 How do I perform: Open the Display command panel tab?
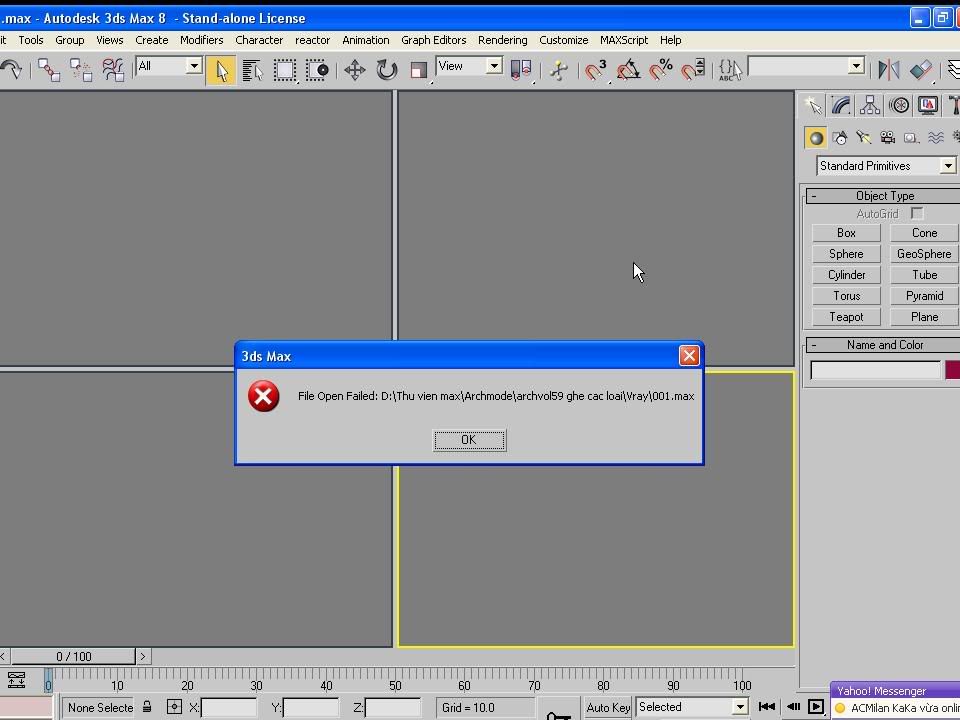(x=928, y=105)
